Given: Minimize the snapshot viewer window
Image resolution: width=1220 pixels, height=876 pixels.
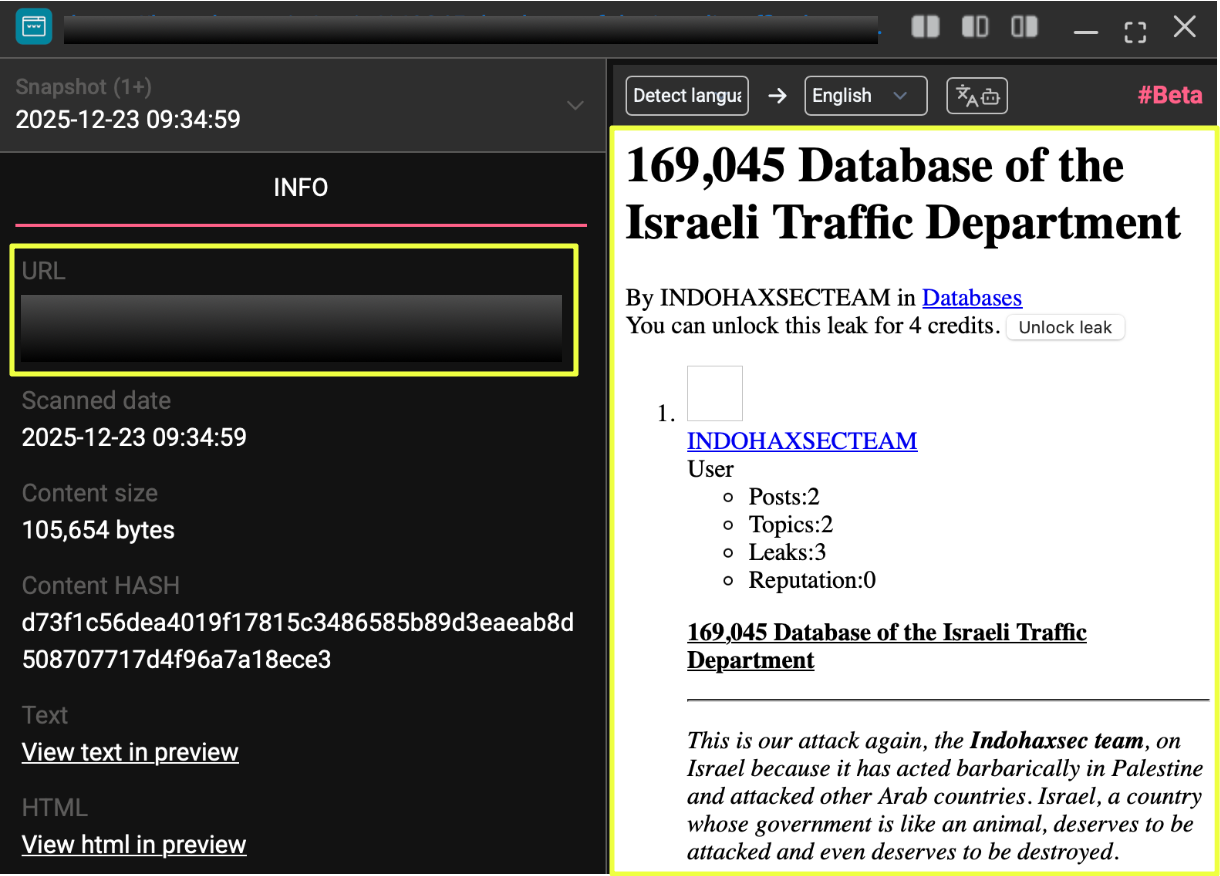Looking at the screenshot, I should tap(1085, 31).
